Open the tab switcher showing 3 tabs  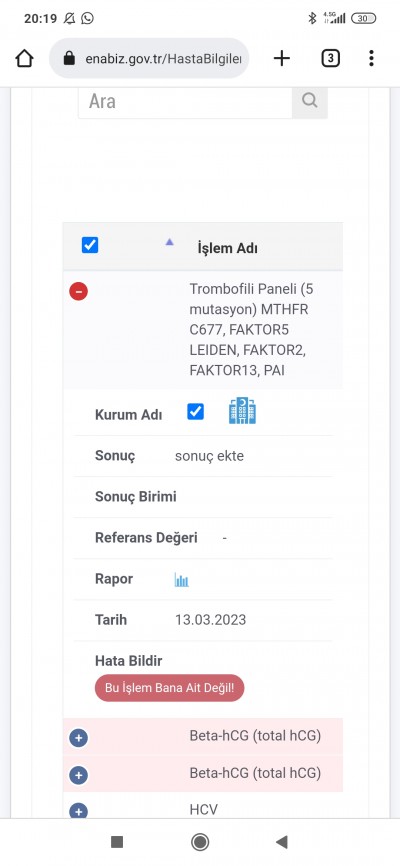330,58
